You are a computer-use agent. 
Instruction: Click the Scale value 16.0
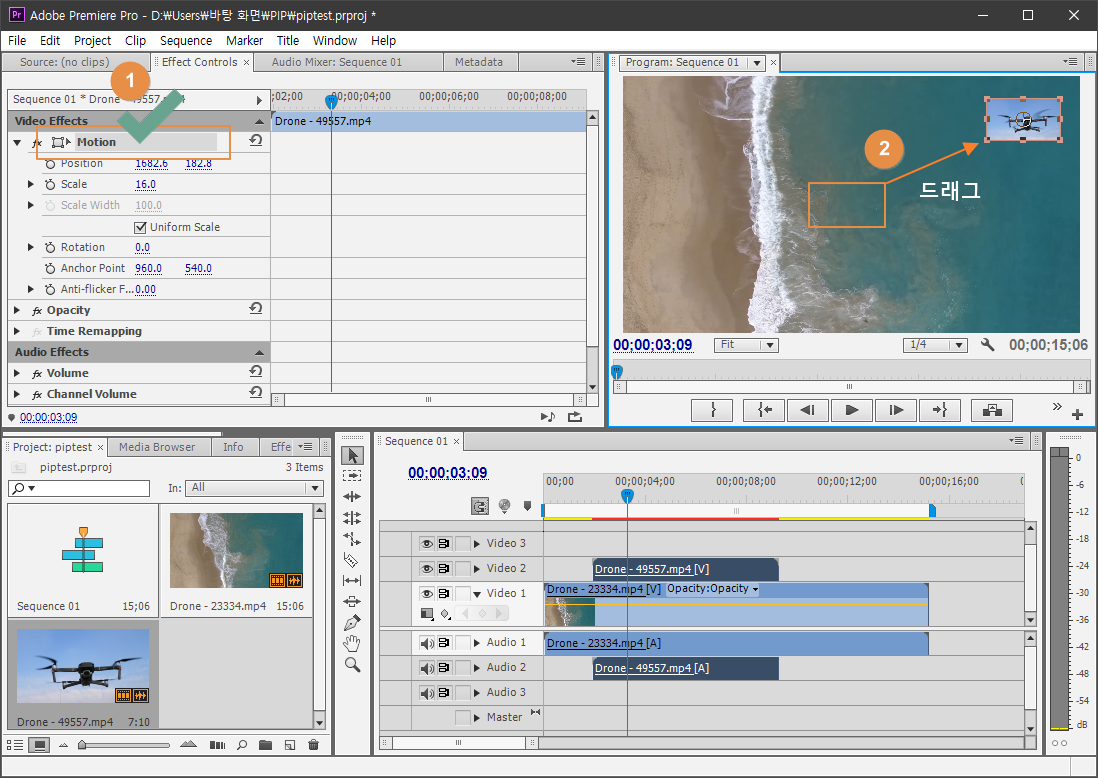[x=145, y=184]
